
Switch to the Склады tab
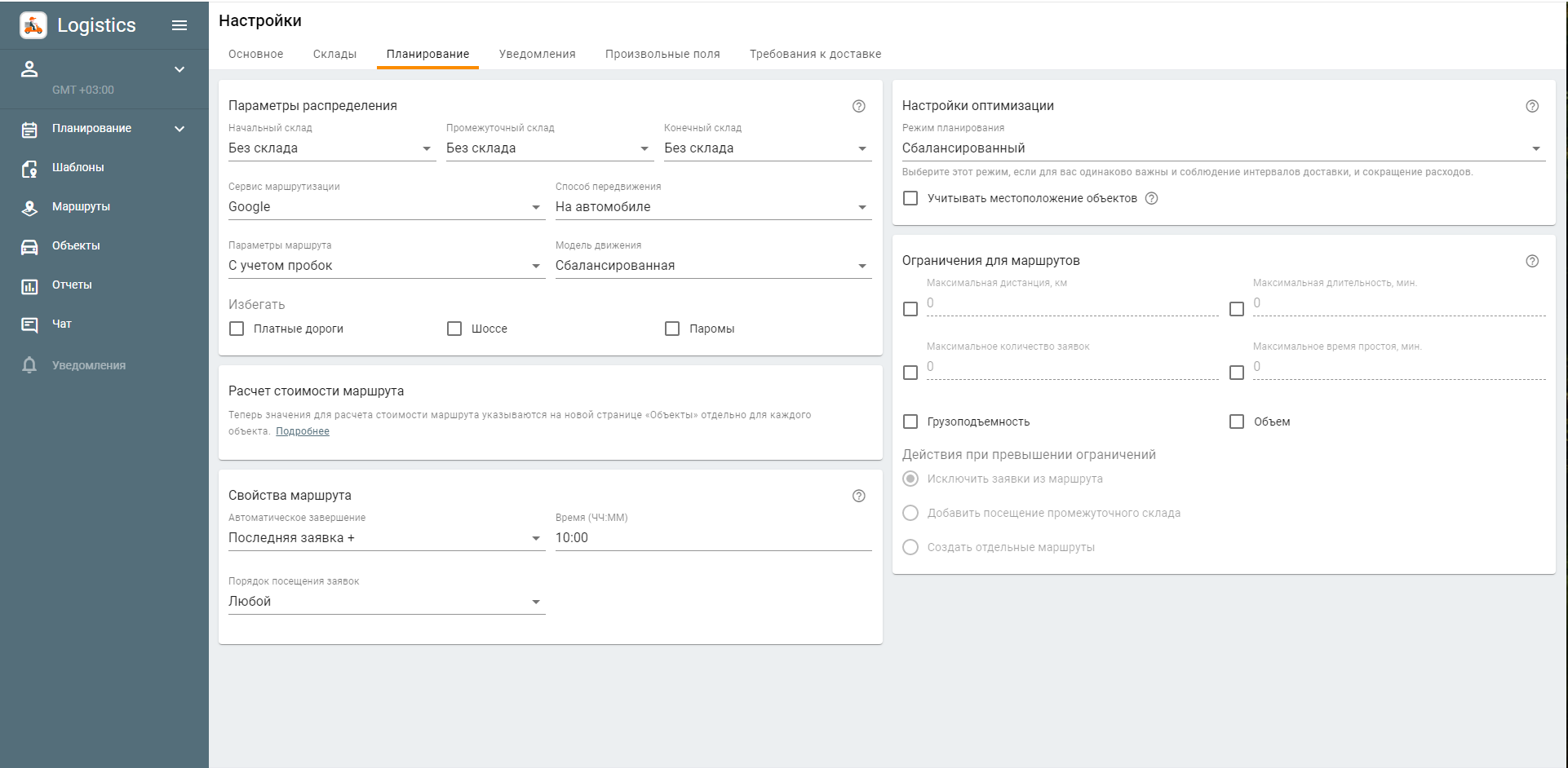[334, 54]
